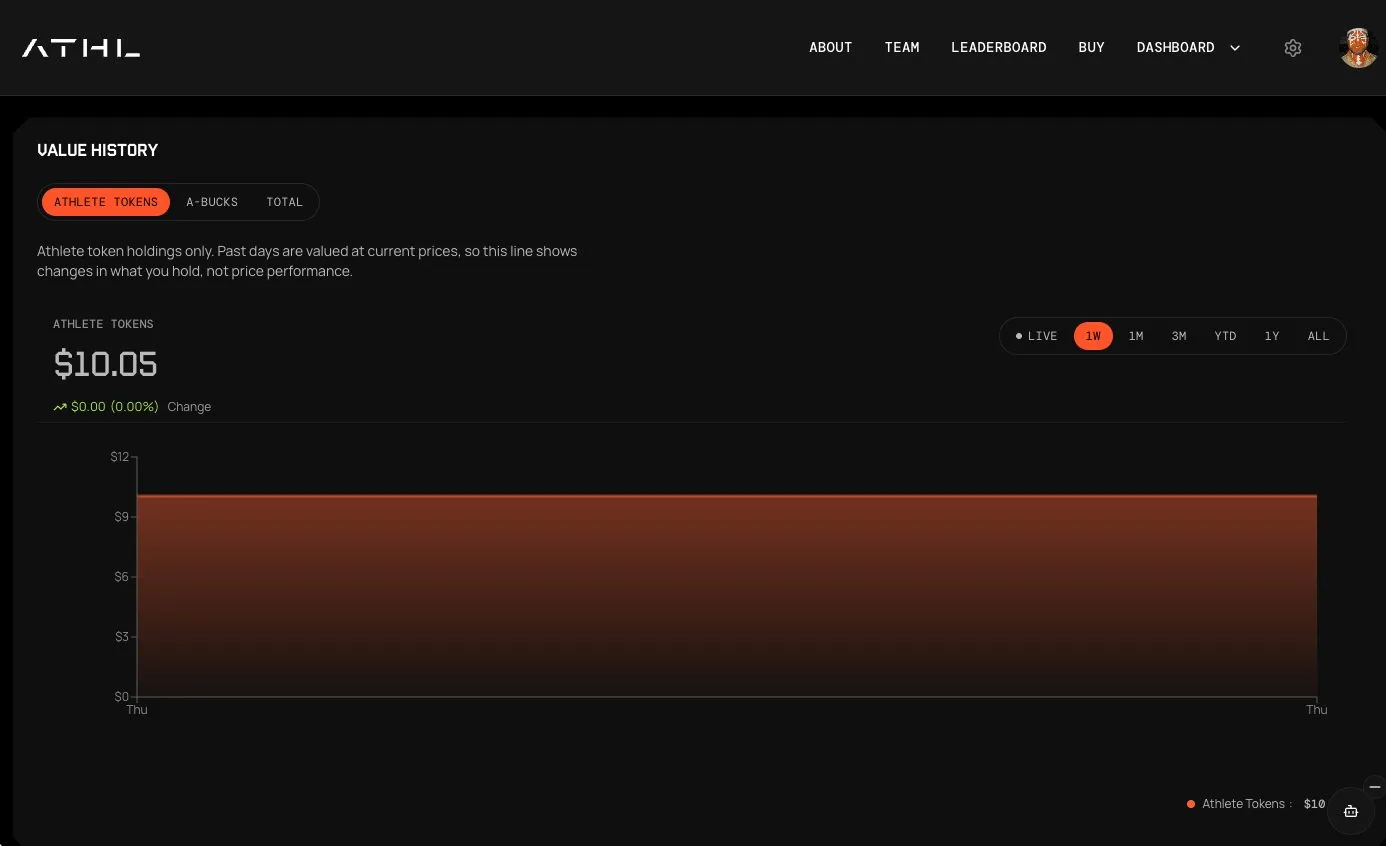Select the 1Y time range
Screen dimensions: 1386x846
tap(1272, 336)
